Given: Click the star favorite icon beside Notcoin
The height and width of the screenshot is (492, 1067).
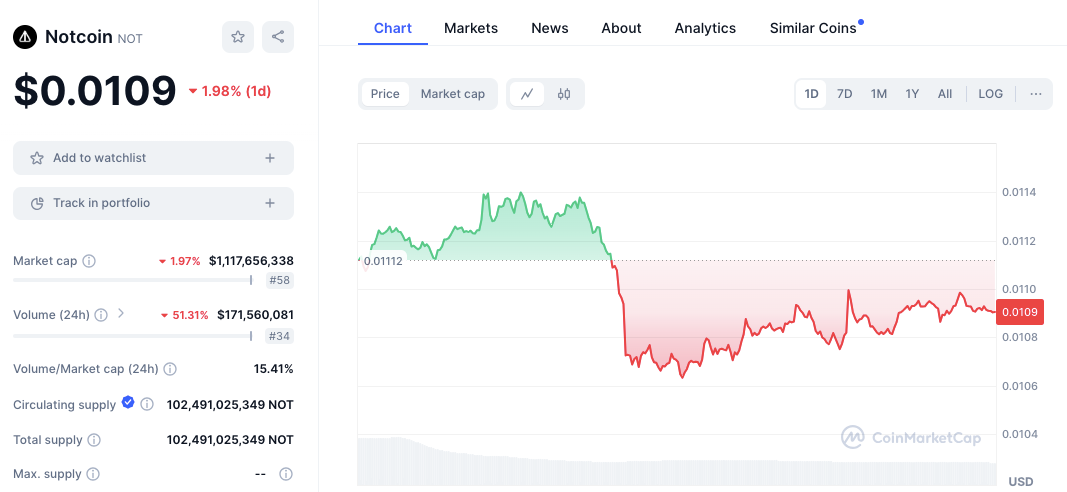Looking at the screenshot, I should (x=238, y=37).
